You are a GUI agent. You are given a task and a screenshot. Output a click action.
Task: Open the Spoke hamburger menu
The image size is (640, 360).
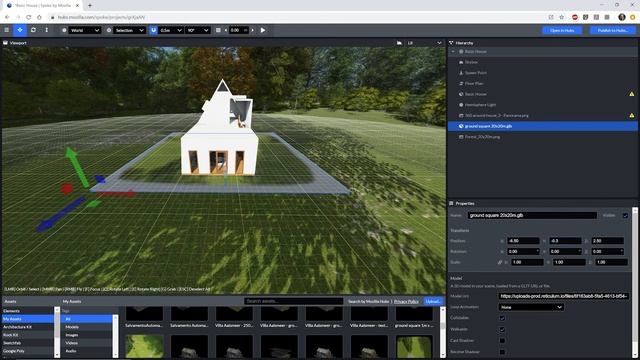click(7, 30)
